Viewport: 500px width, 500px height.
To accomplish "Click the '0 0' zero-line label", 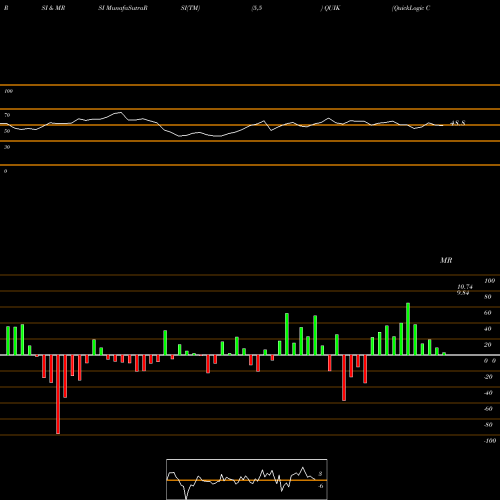I will tap(490, 361).
